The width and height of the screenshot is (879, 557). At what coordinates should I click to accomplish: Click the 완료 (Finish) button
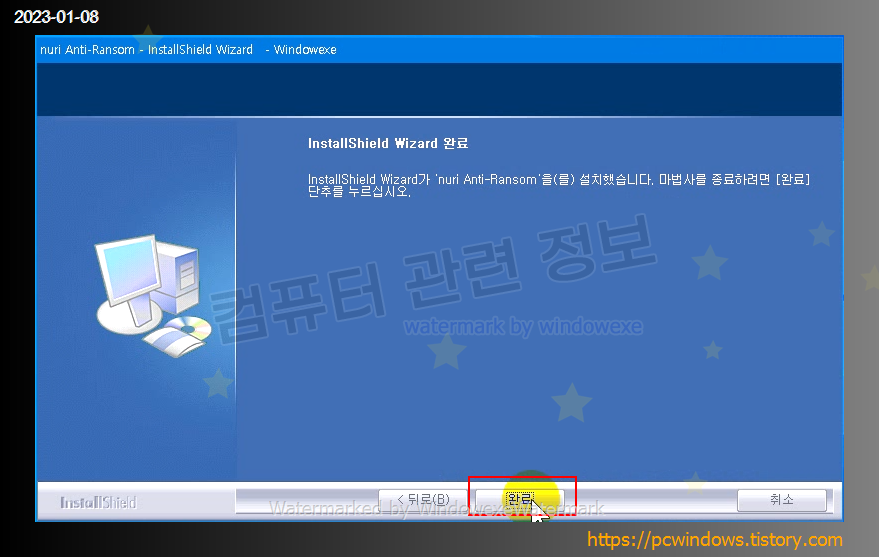tap(520, 500)
